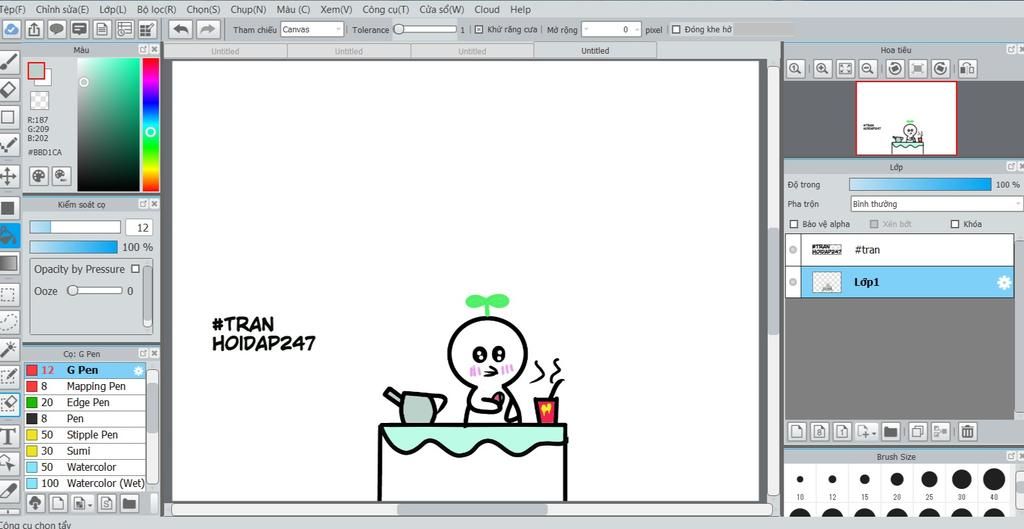Select the Magic Wand tool

point(8,349)
